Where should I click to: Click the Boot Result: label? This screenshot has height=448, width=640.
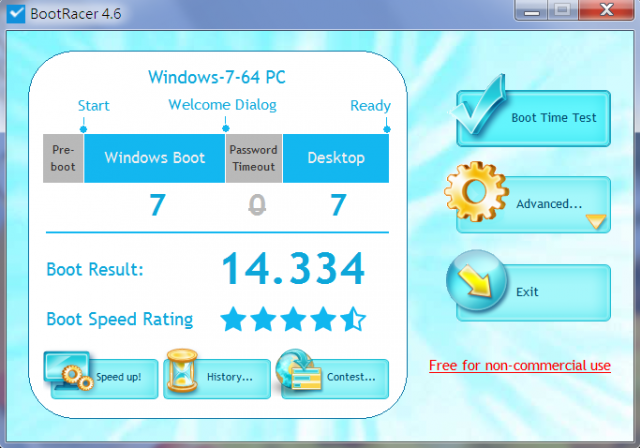95,269
